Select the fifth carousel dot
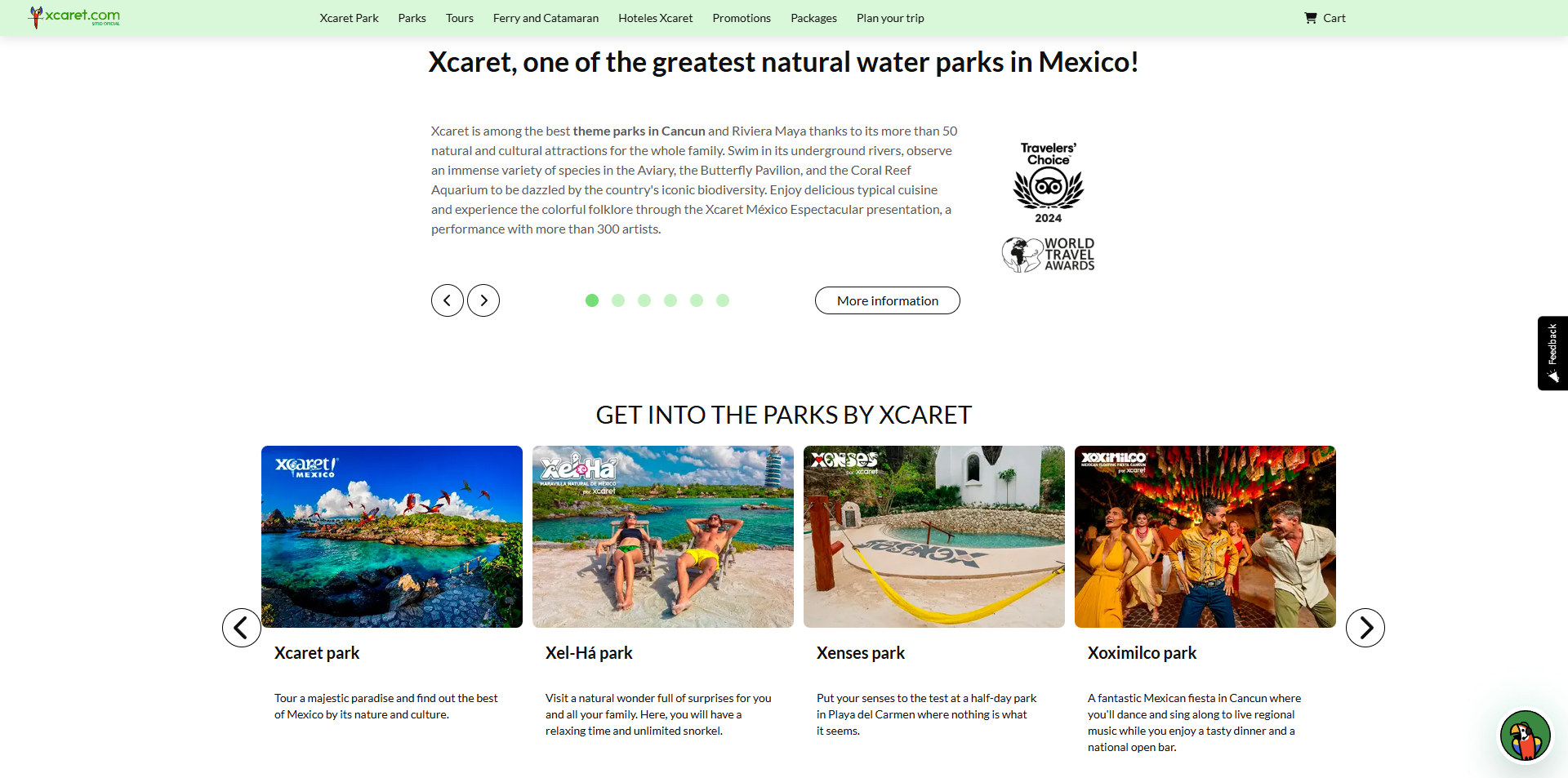This screenshot has height=778, width=1568. 697,300
